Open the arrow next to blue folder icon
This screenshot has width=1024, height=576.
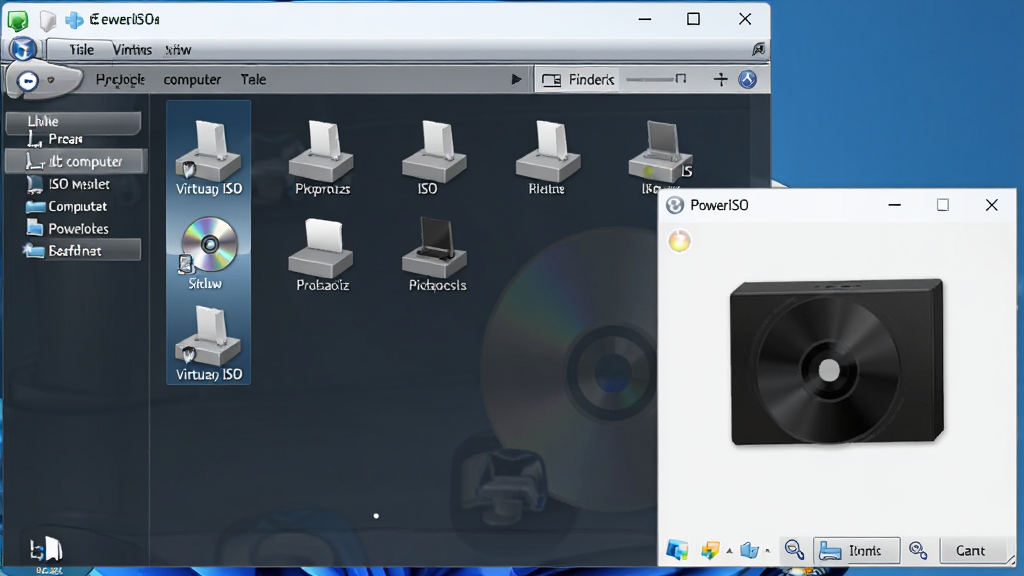pyautogui.click(x=767, y=551)
